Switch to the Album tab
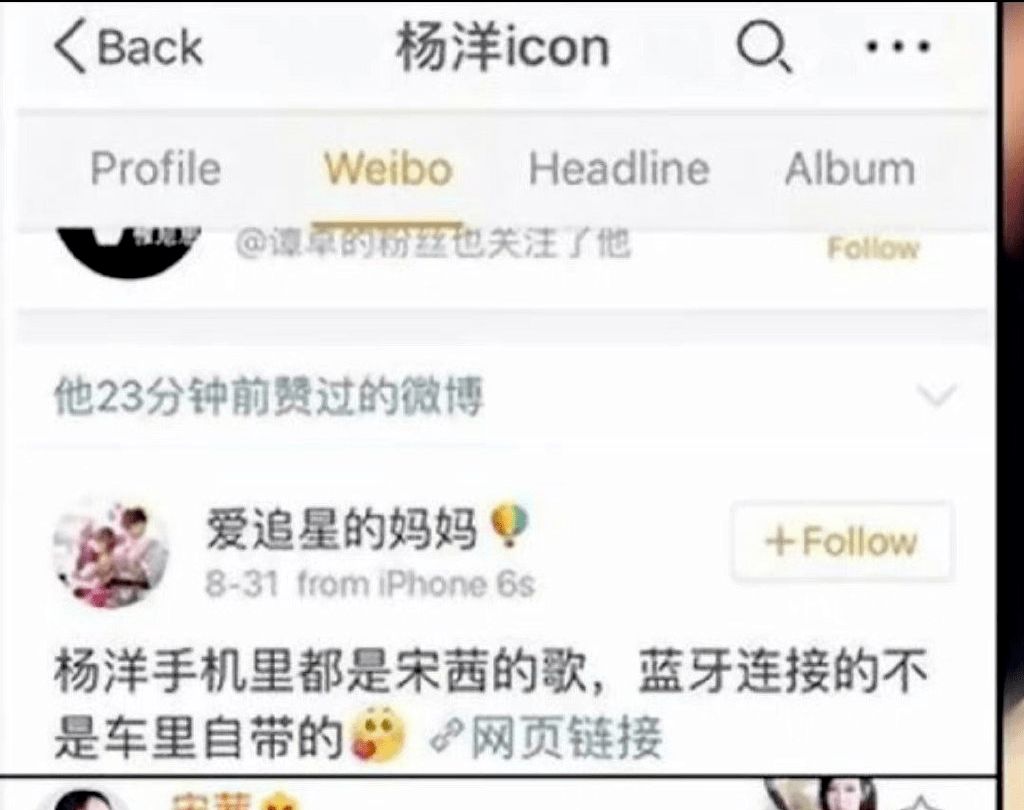The width and height of the screenshot is (1024, 810). [x=850, y=169]
